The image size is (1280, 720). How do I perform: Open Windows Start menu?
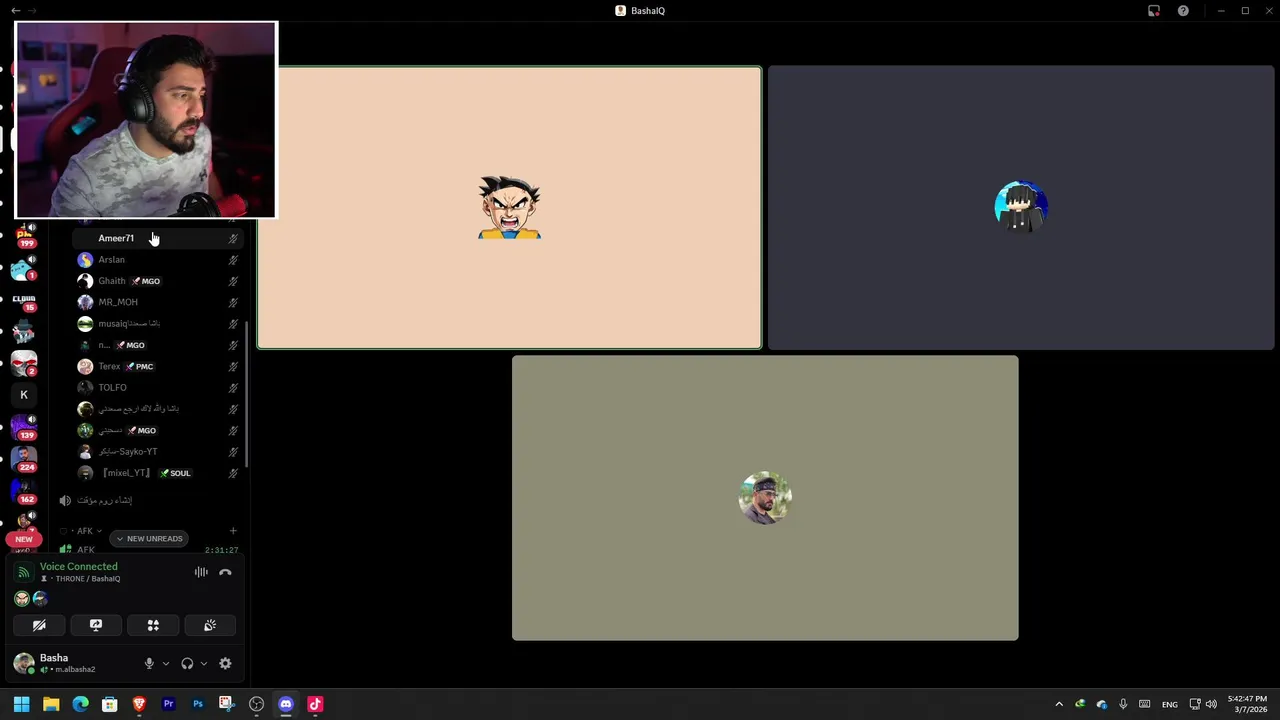coord(21,704)
